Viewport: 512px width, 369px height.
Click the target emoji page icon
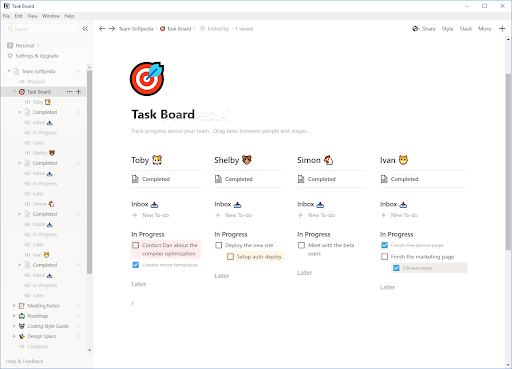pos(147,79)
